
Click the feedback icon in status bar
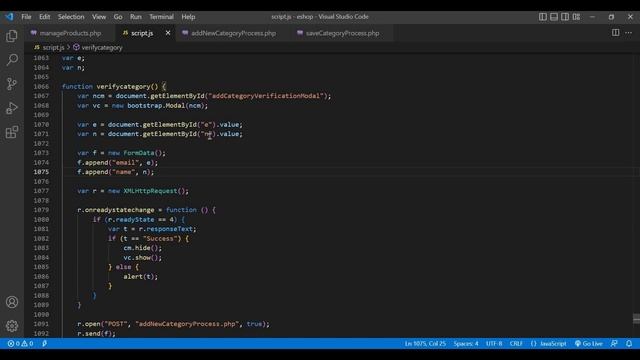(x=614, y=344)
